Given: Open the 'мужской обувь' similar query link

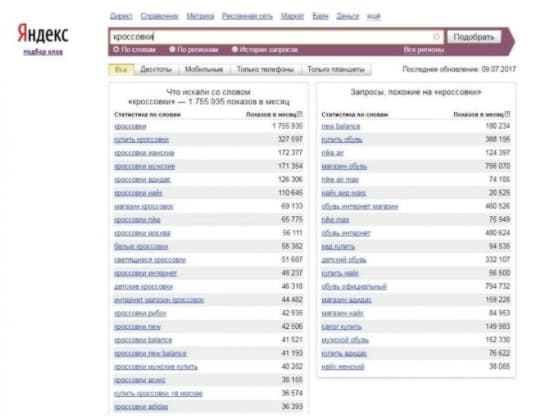Looking at the screenshot, I should coord(345,340).
